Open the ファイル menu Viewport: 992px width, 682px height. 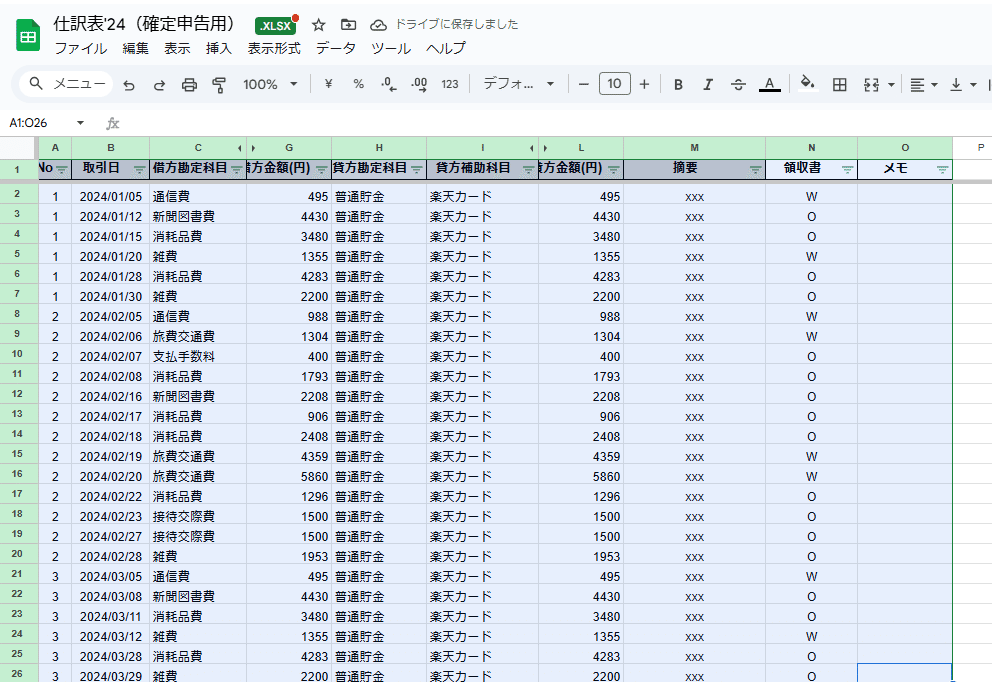click(80, 48)
